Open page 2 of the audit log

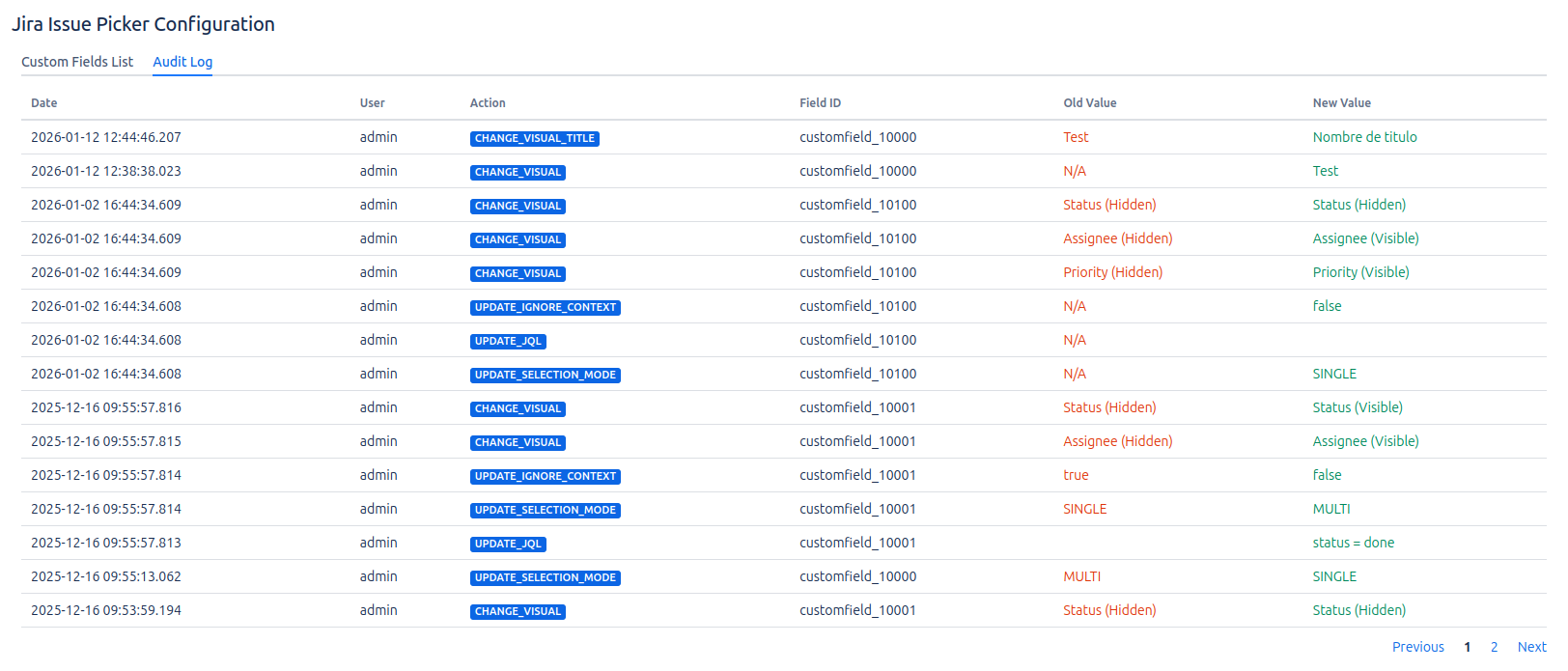point(1494,647)
